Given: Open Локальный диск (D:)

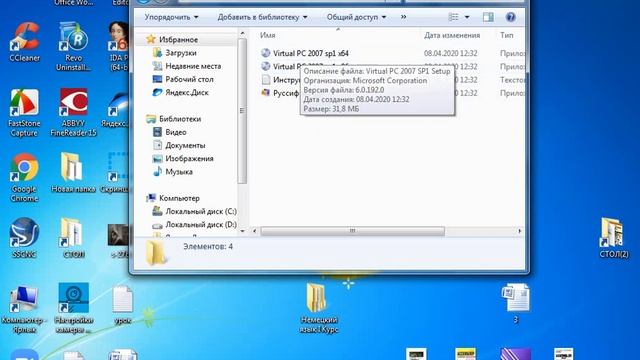Looking at the screenshot, I should click(200, 224).
